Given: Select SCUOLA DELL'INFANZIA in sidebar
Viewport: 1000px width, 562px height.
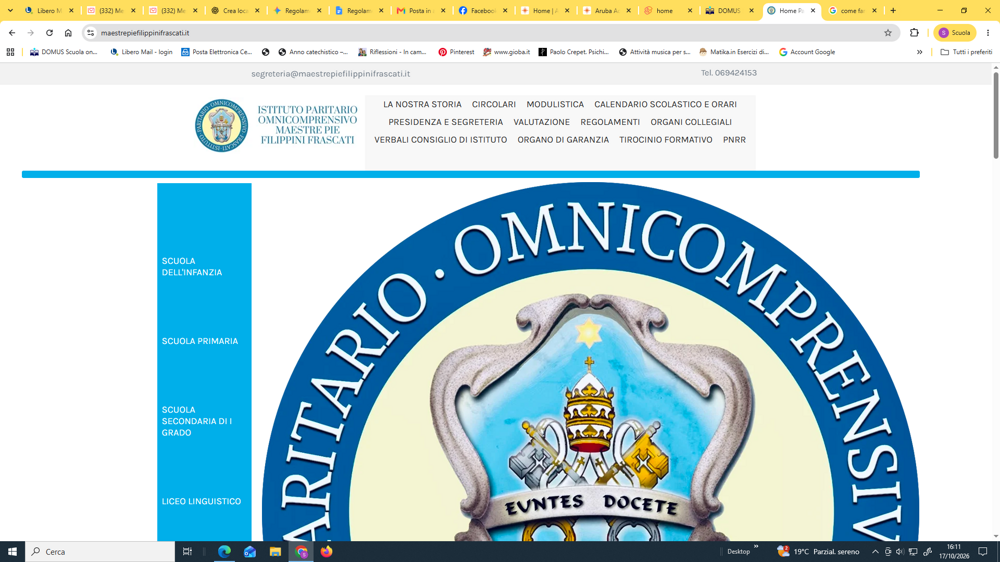Looking at the screenshot, I should coord(192,267).
